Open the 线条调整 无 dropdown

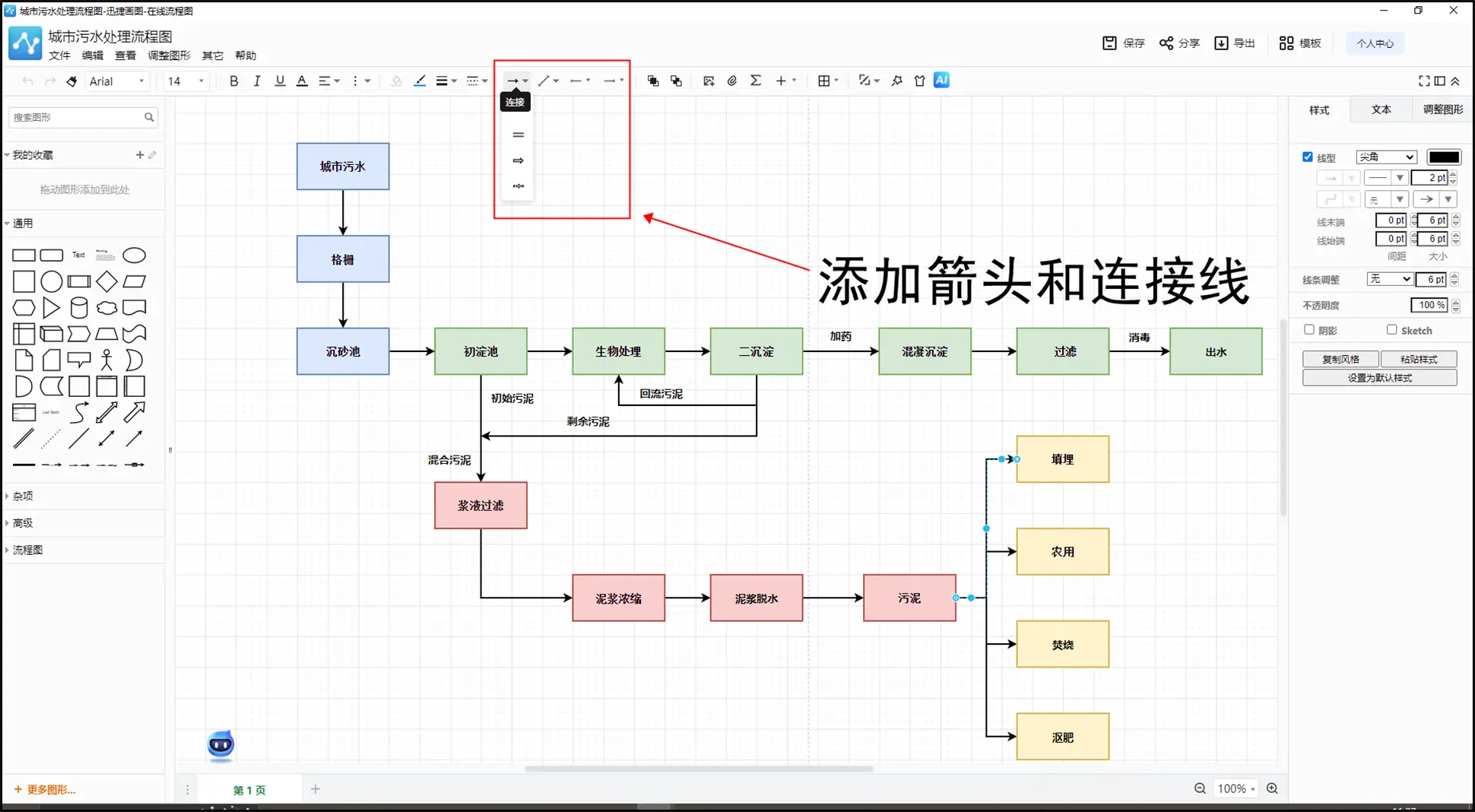(x=1389, y=279)
